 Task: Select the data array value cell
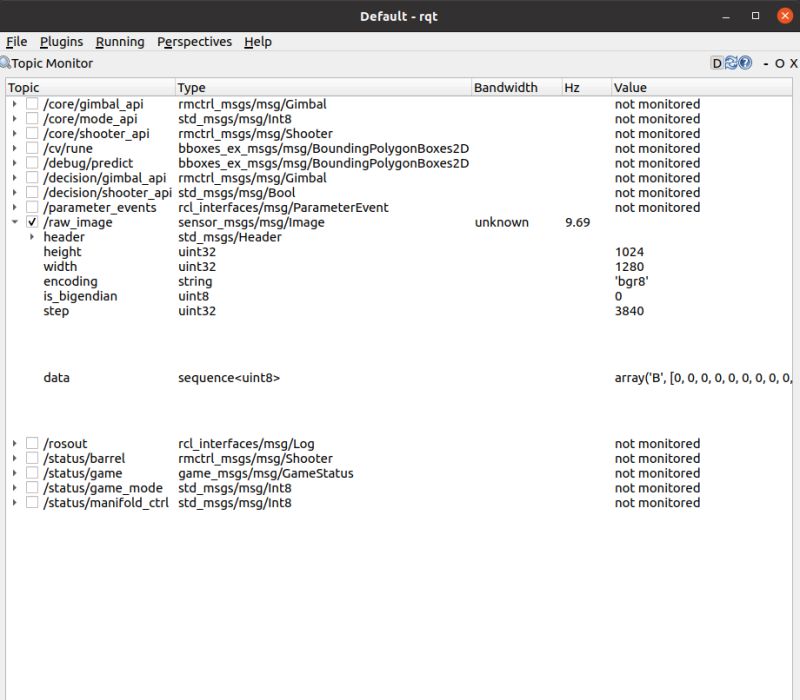tap(700, 377)
